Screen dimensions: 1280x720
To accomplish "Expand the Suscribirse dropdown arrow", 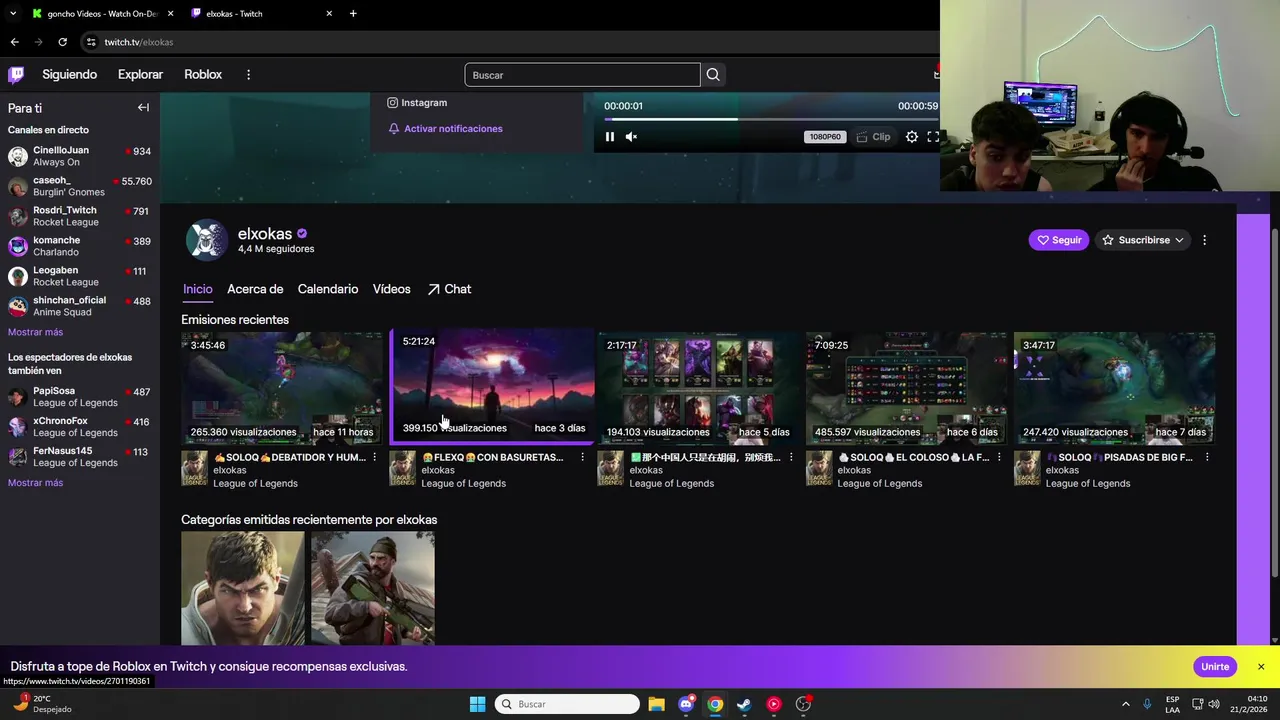I will (x=1179, y=240).
